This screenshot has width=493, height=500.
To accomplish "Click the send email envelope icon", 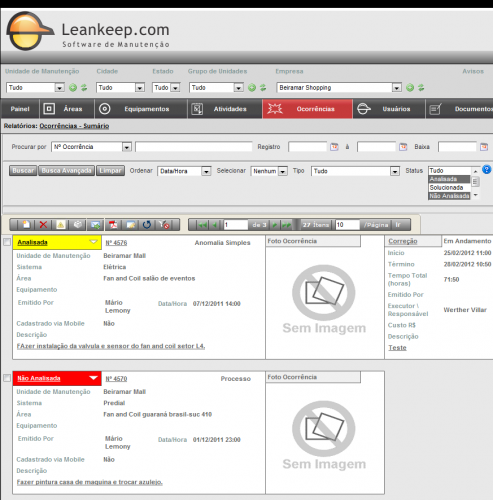I will click(95, 225).
